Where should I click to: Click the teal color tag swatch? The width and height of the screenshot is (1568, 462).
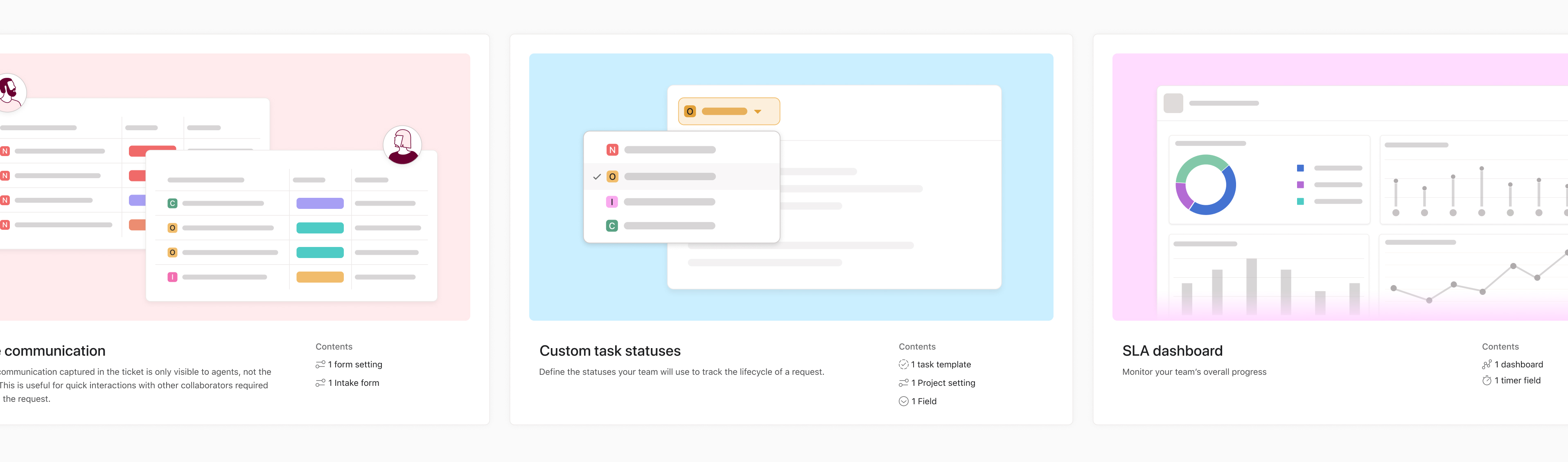coord(320,228)
